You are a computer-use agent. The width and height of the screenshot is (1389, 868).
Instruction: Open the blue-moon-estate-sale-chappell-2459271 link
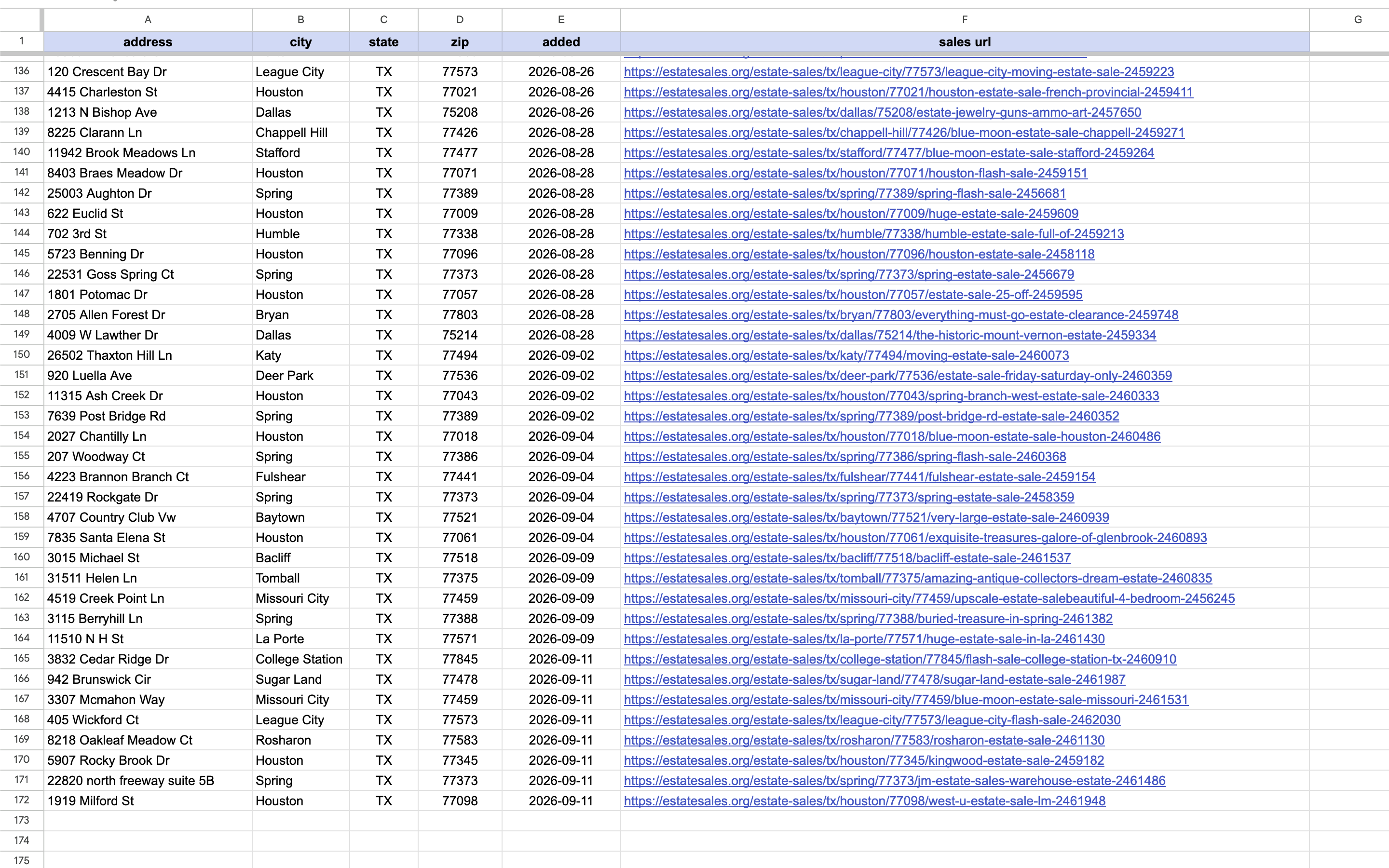[x=904, y=133]
